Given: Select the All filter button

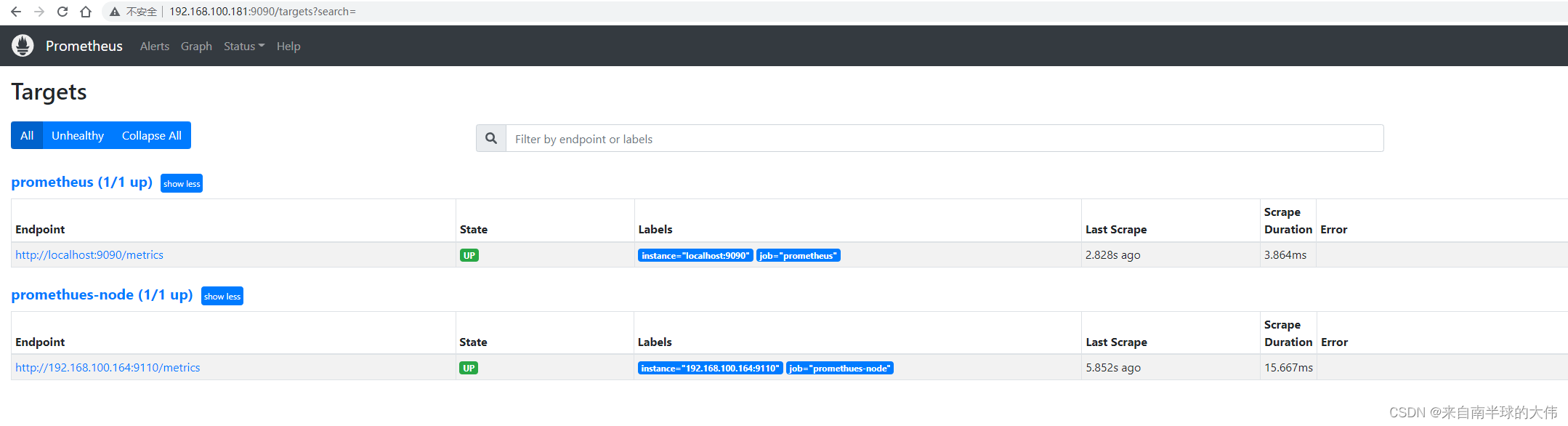Looking at the screenshot, I should tap(27, 135).
